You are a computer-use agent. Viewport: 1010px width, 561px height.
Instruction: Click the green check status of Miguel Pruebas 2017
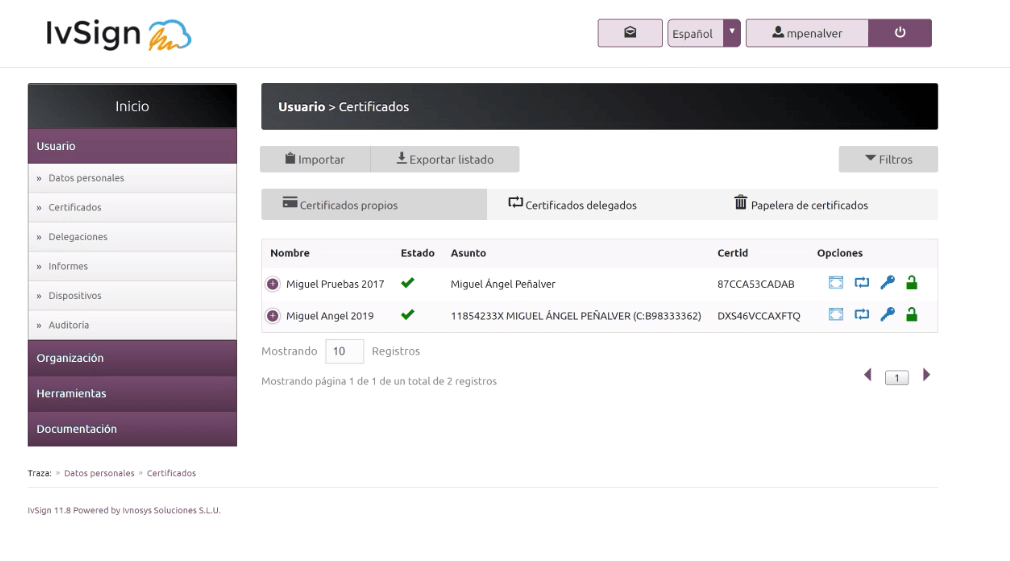coord(408,283)
